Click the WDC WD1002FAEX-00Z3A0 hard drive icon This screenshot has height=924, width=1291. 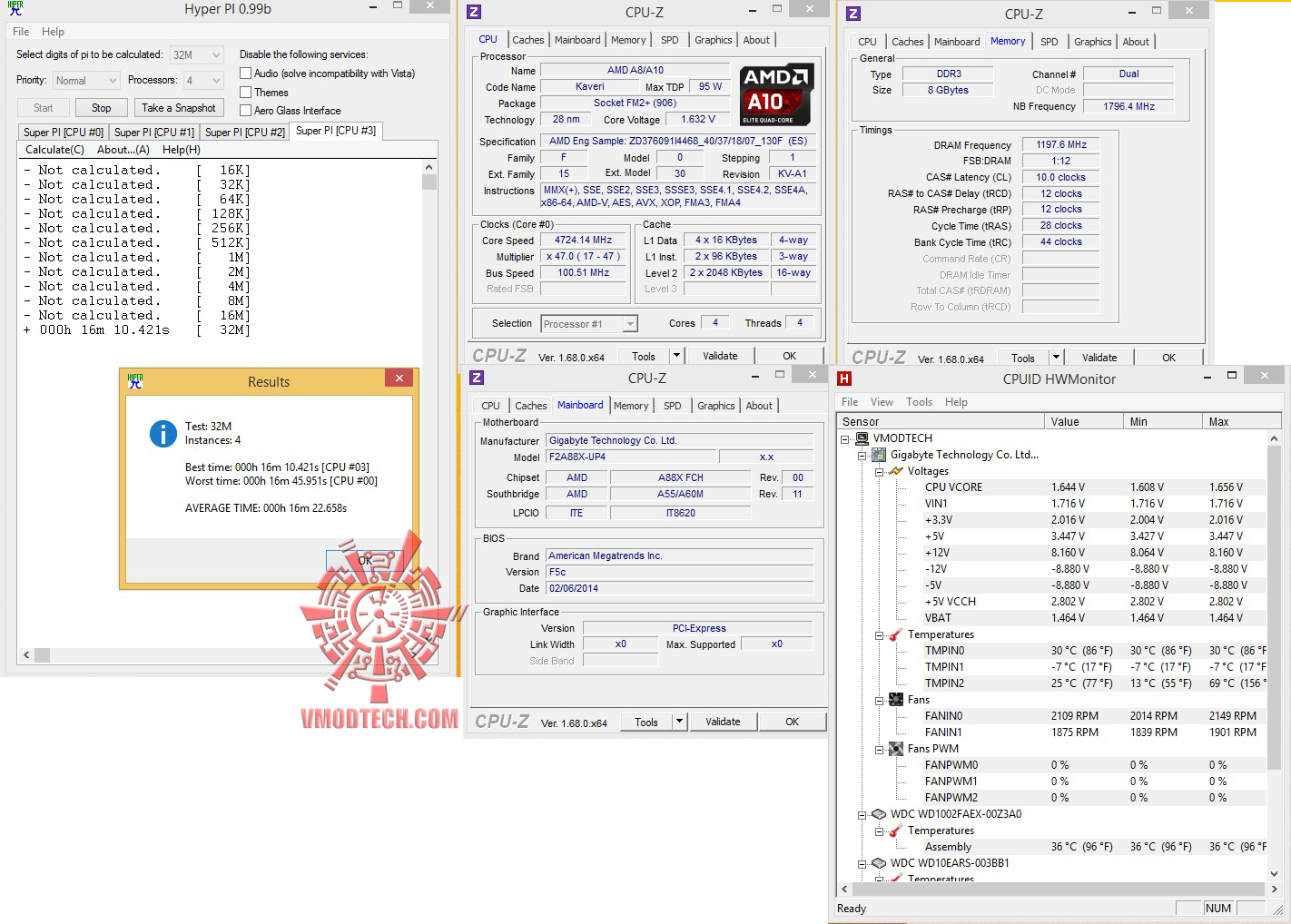[x=879, y=814]
